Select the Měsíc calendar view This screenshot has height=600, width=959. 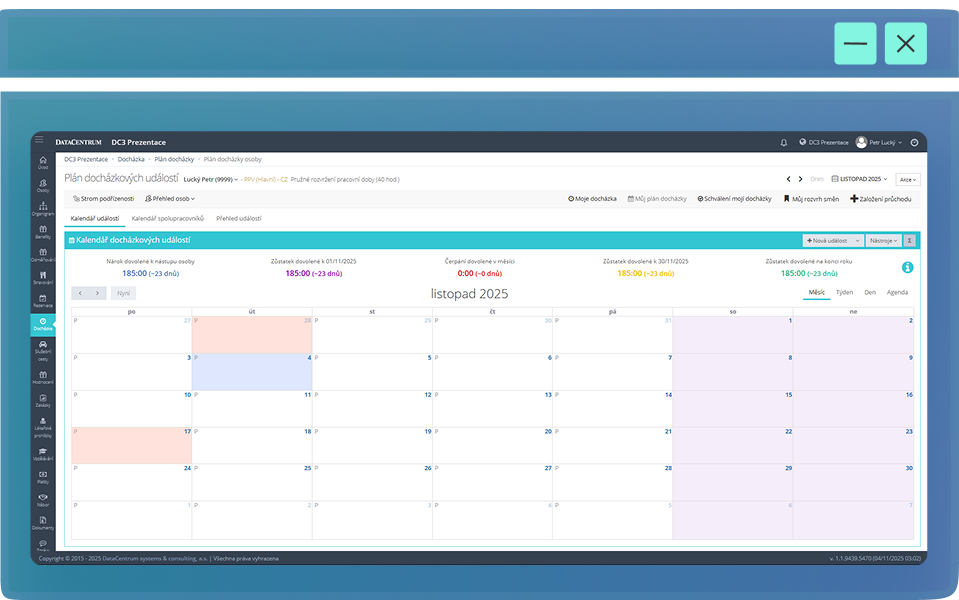(816, 292)
